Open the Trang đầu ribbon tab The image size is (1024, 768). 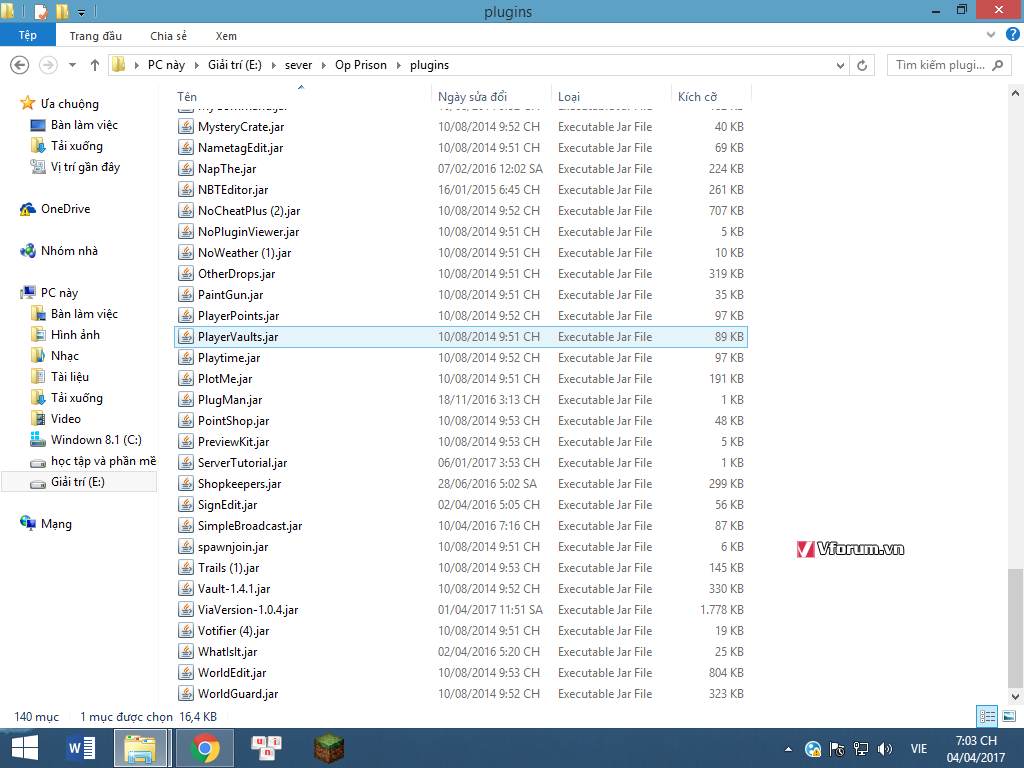[x=95, y=36]
